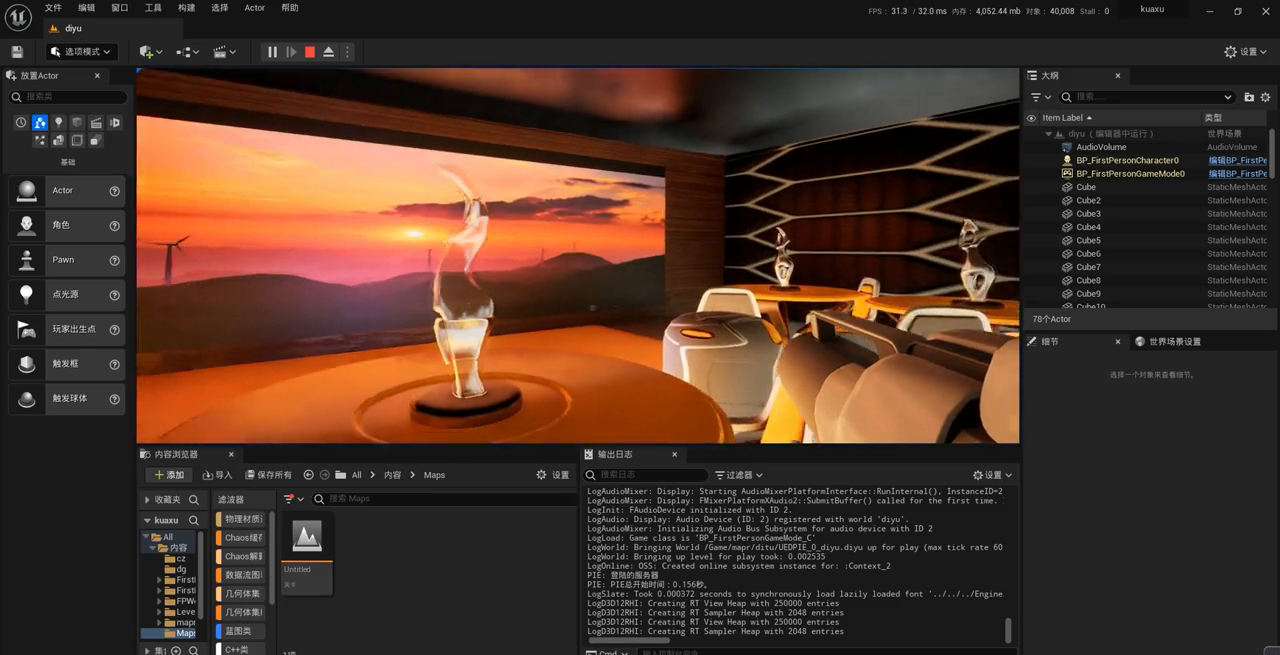The width and height of the screenshot is (1280, 655).
Task: Open the Content Browser 设置 button
Action: point(553,475)
